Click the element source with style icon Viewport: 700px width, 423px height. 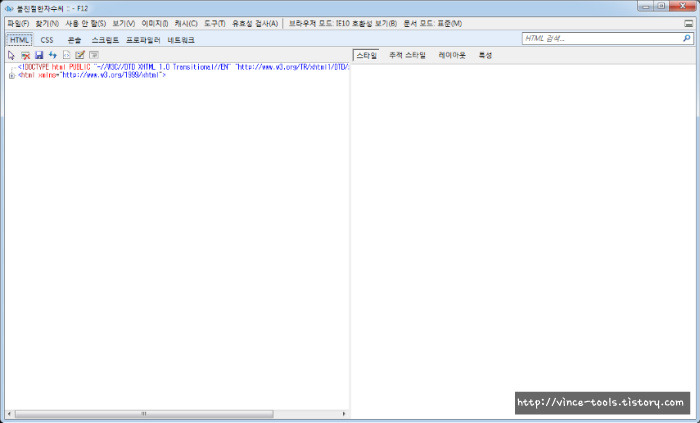point(67,55)
